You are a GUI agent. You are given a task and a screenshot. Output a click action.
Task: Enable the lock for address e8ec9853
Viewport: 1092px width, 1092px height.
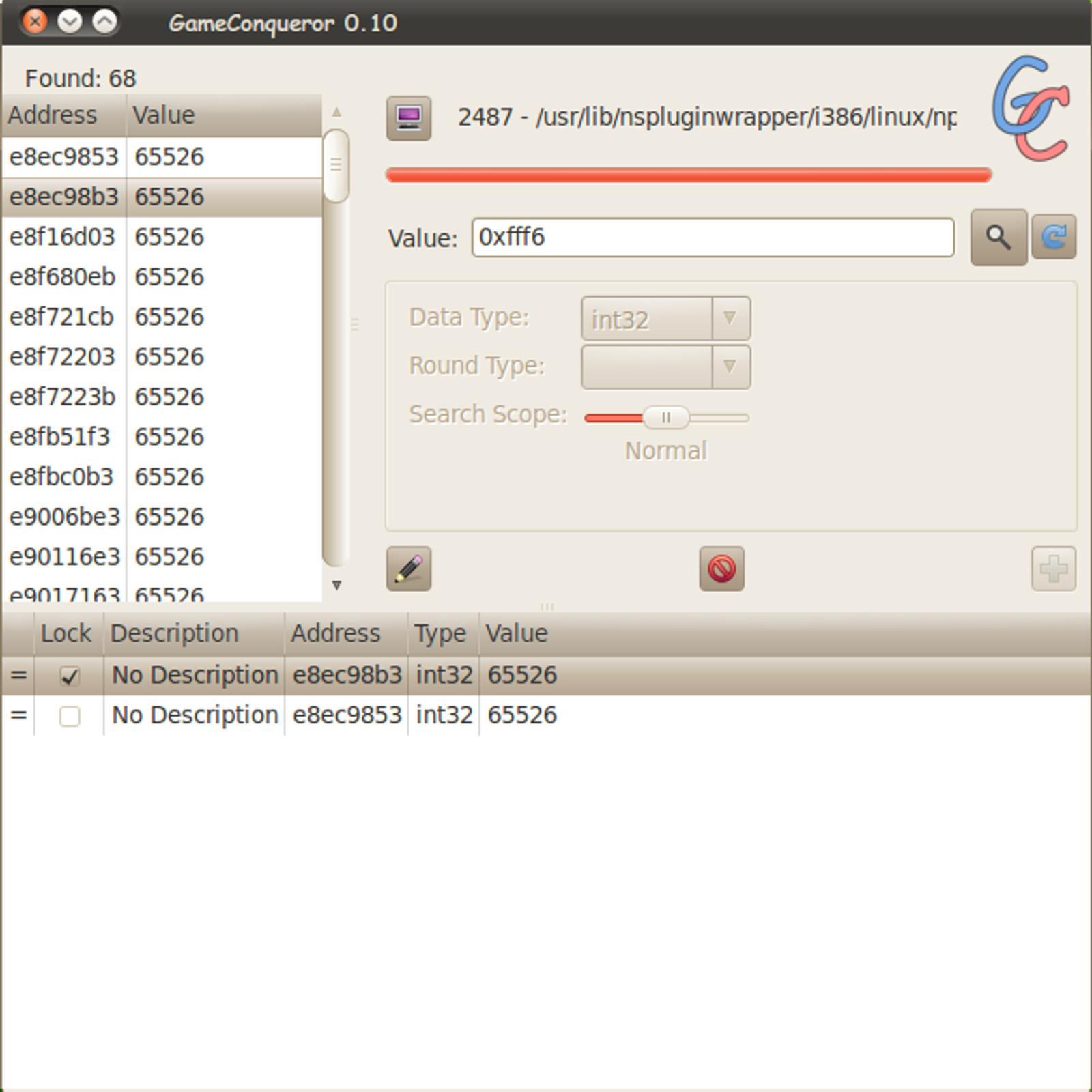tap(70, 717)
